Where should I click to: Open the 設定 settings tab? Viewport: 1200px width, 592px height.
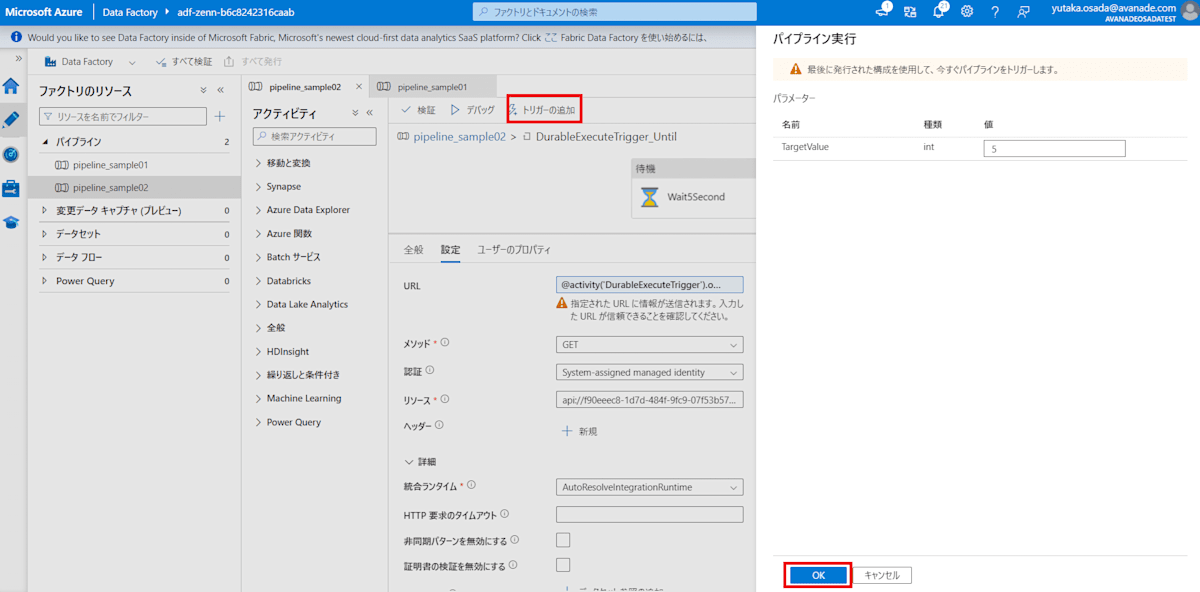click(x=451, y=249)
